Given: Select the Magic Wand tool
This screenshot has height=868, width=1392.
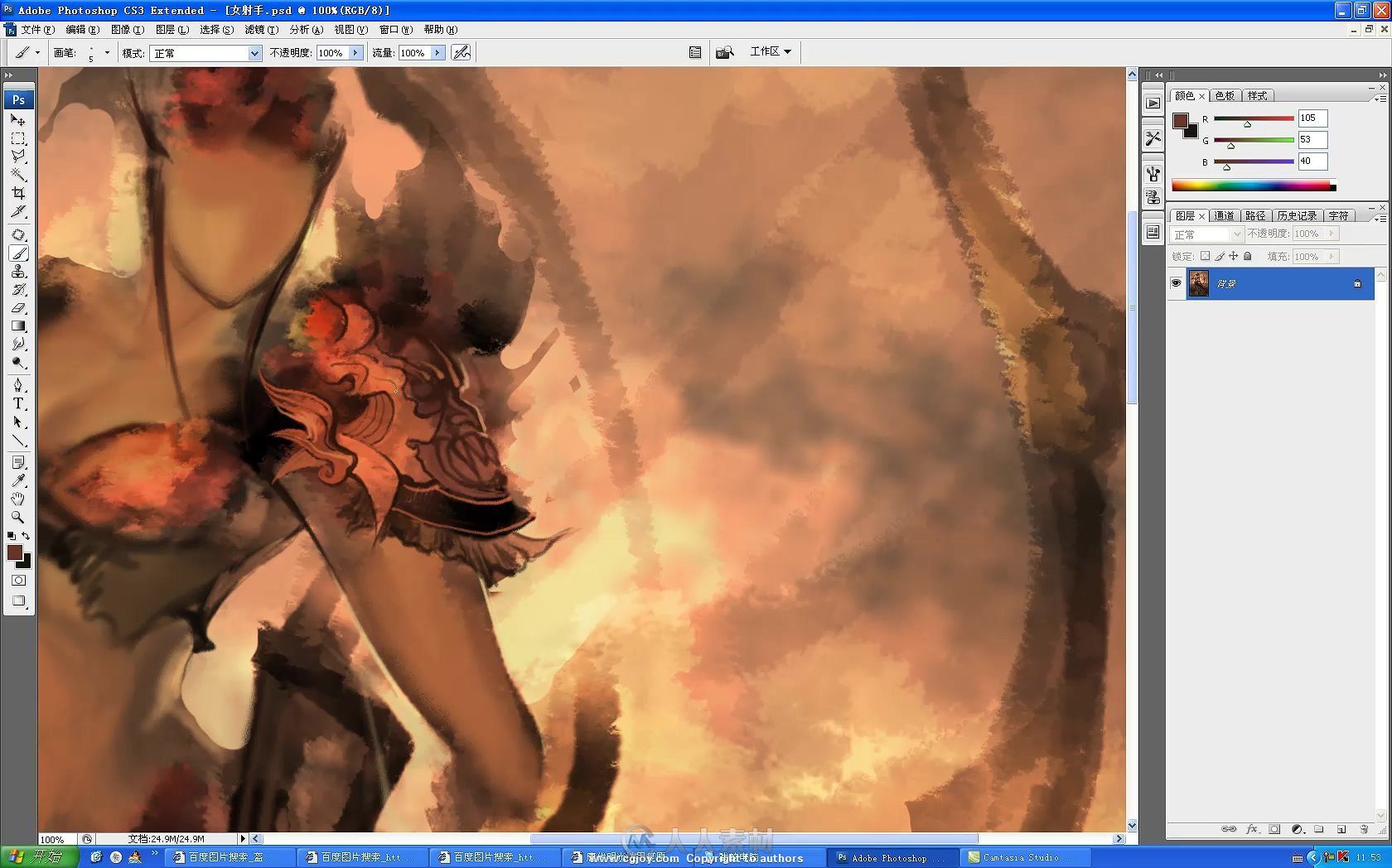Looking at the screenshot, I should (18, 175).
